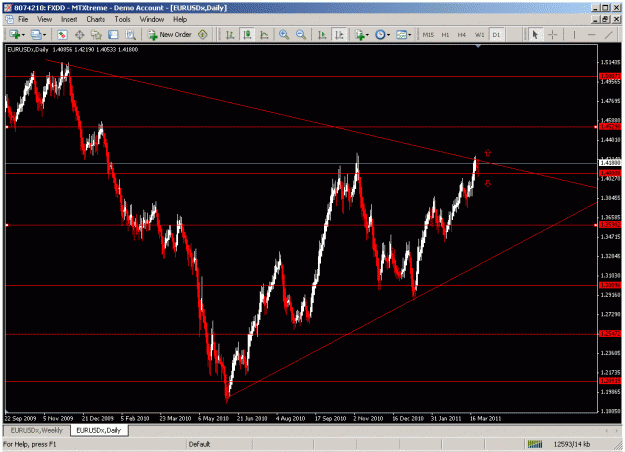Open the View menu
The image size is (625, 452).
[x=45, y=19]
